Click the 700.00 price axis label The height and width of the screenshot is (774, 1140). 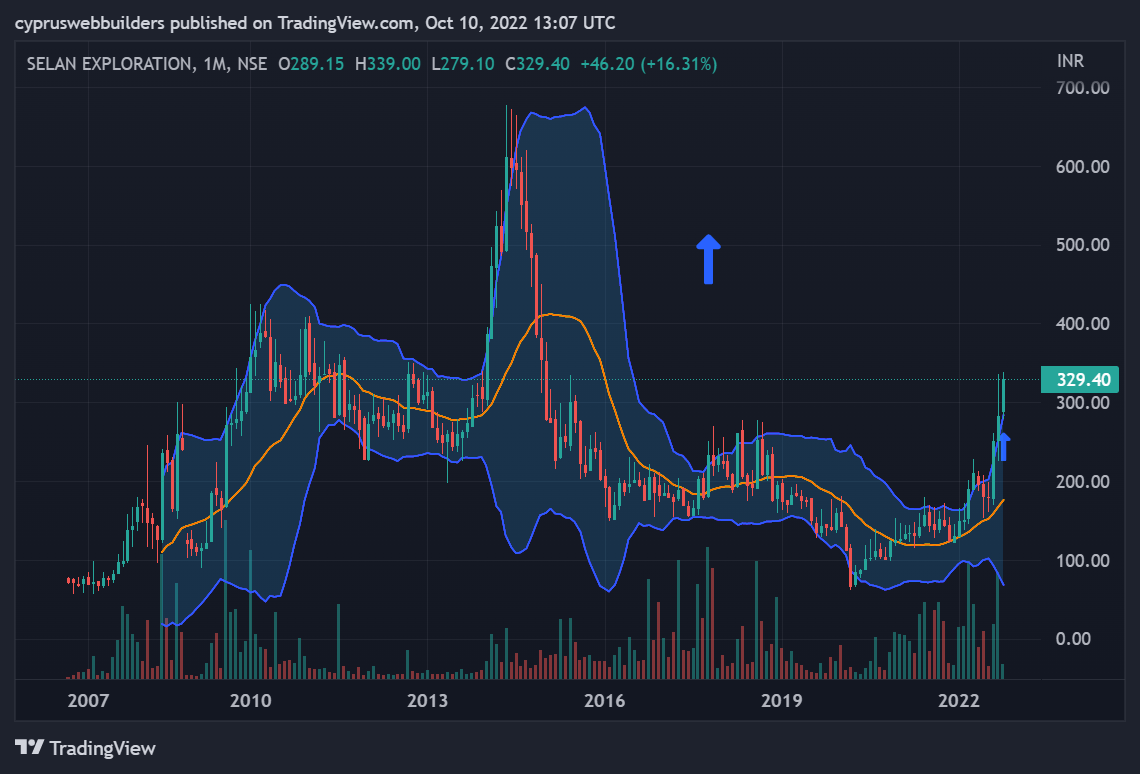click(x=1083, y=88)
